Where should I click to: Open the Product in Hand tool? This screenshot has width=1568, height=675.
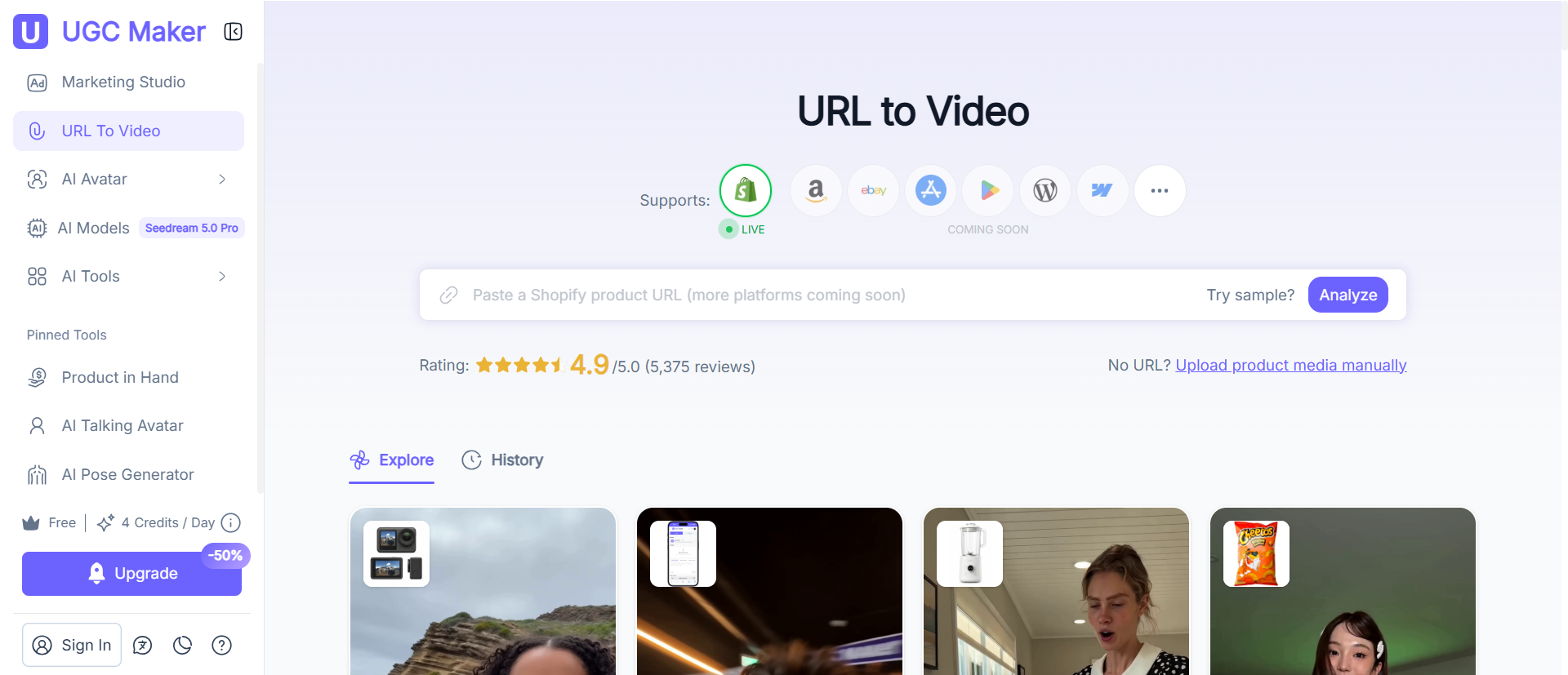tap(128, 377)
